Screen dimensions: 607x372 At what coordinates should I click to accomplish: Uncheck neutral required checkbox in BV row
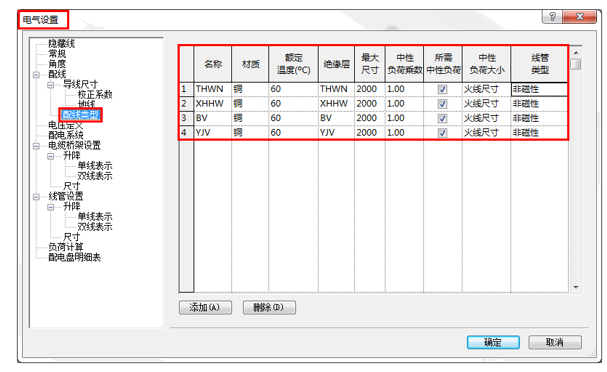442,118
